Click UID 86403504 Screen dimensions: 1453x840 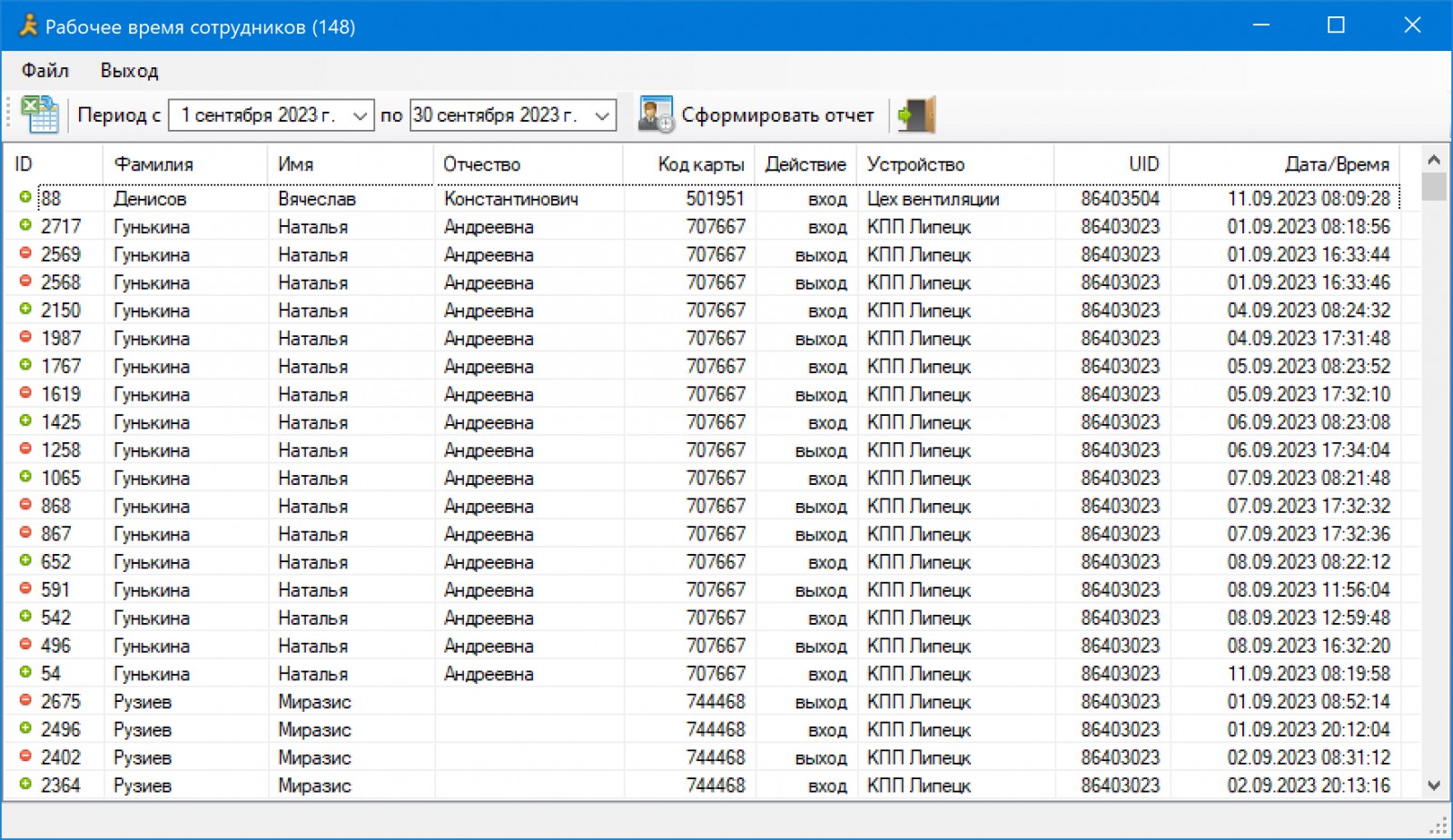[1120, 199]
